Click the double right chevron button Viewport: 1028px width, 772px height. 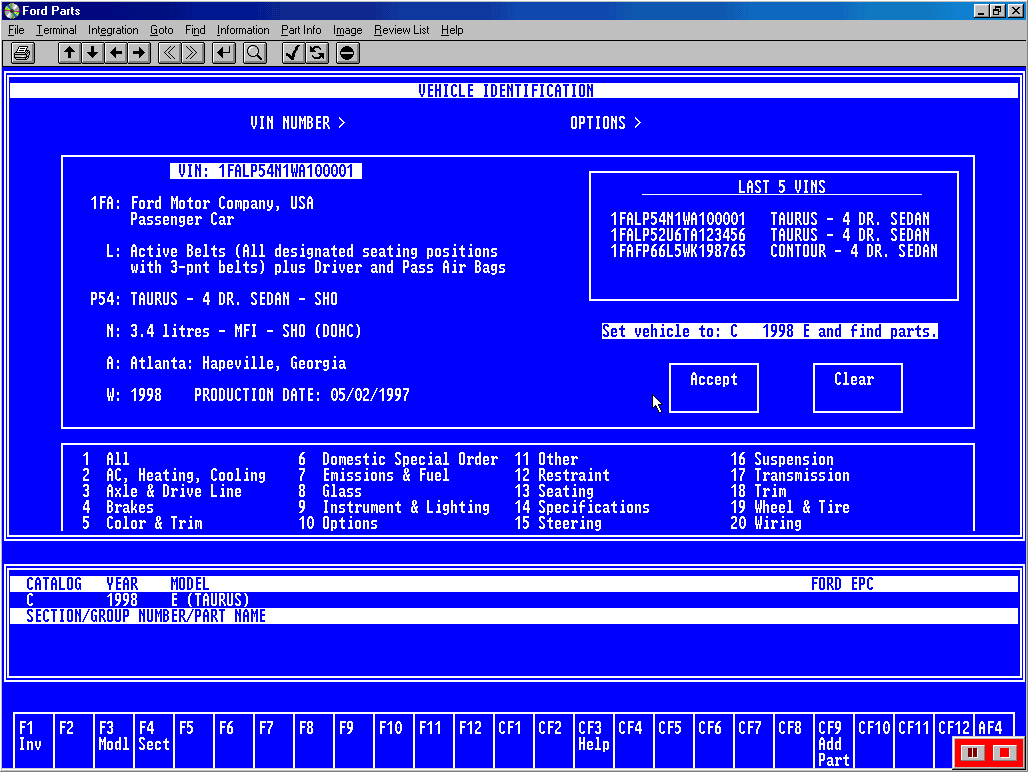point(192,53)
